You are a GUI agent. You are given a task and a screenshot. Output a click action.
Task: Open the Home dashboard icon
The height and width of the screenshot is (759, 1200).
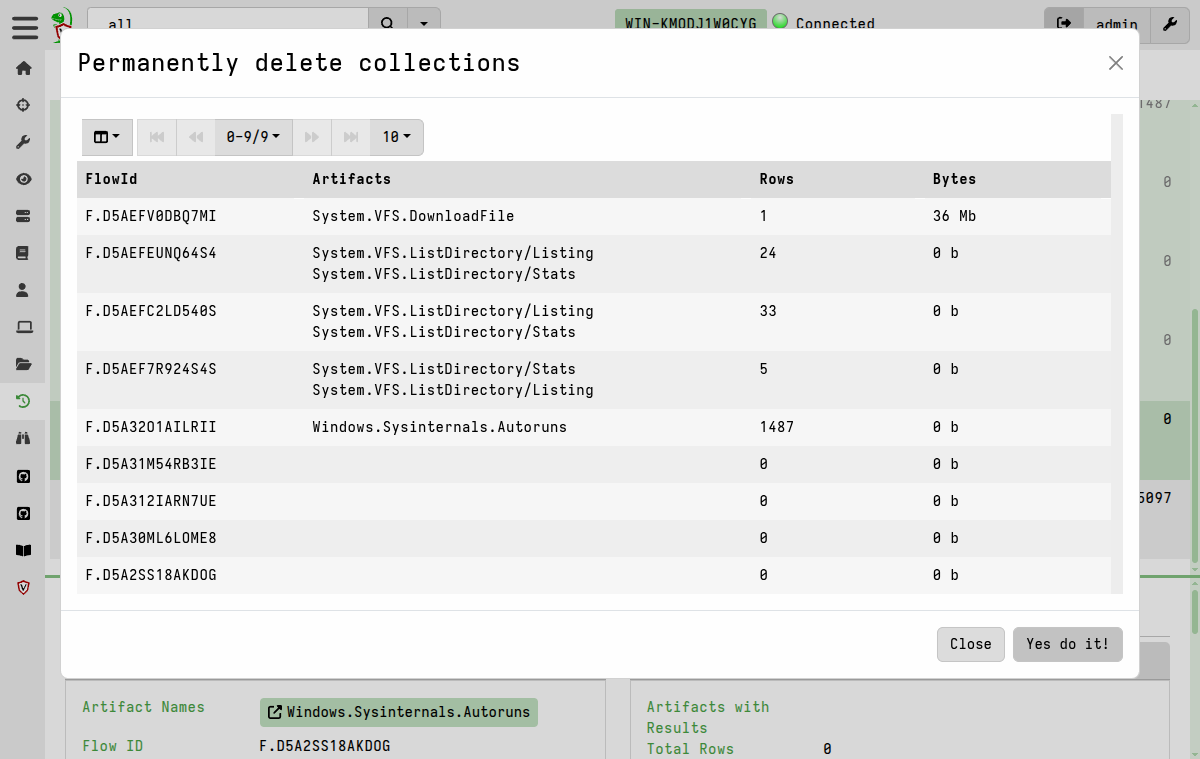(x=23, y=68)
